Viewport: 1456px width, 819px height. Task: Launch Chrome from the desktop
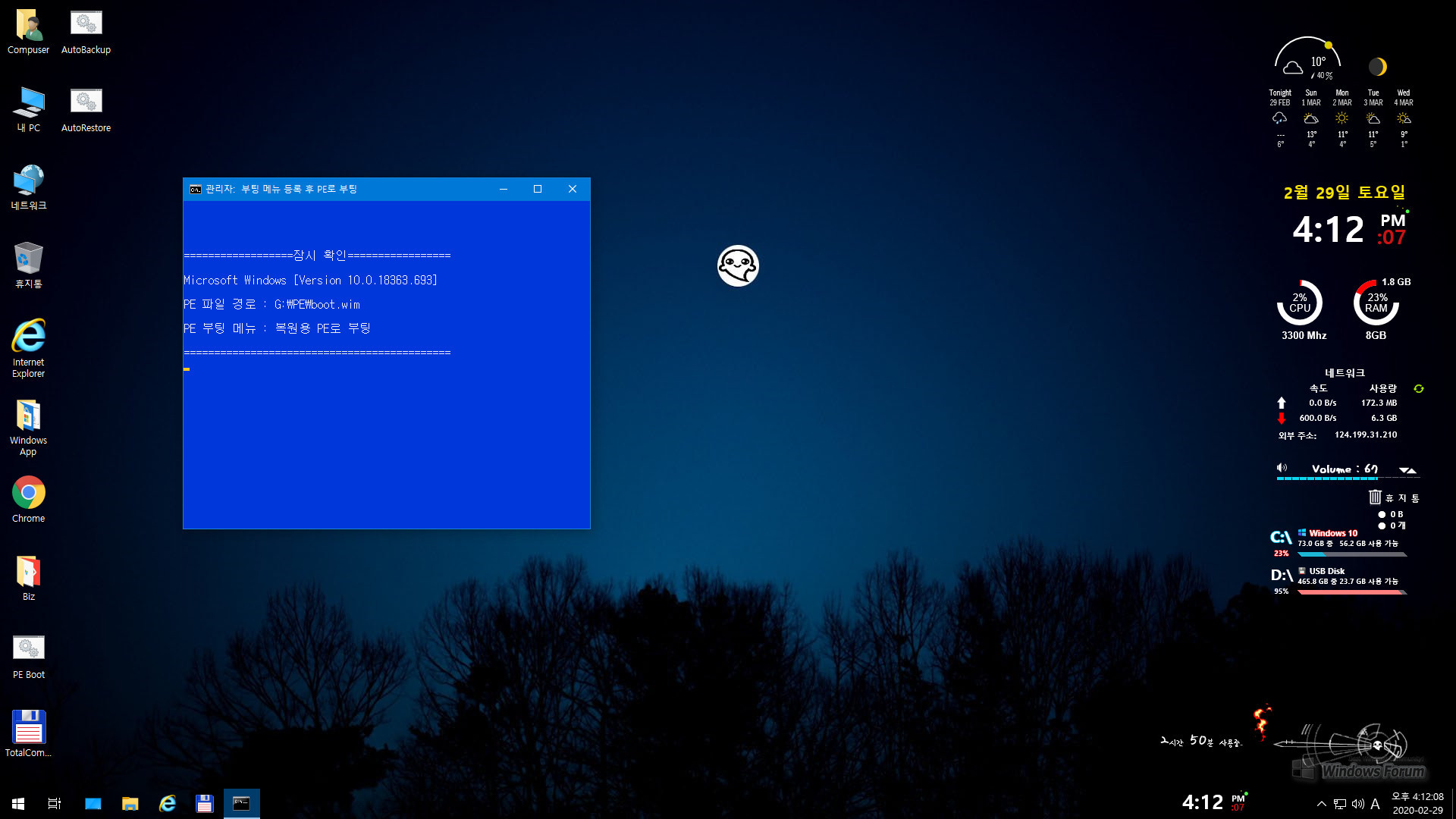pos(29,500)
